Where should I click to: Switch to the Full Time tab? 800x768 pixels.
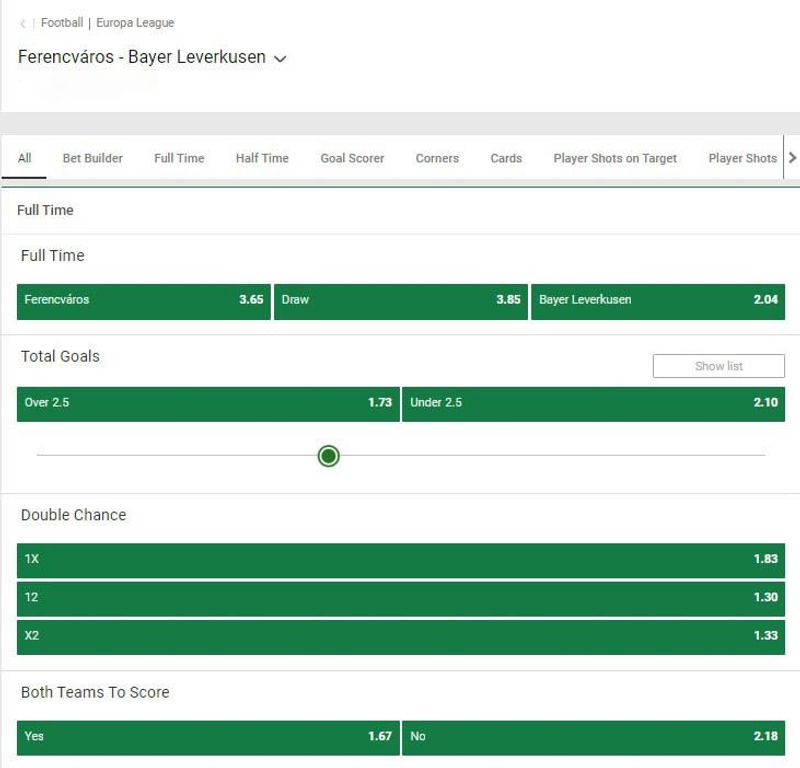(179, 158)
